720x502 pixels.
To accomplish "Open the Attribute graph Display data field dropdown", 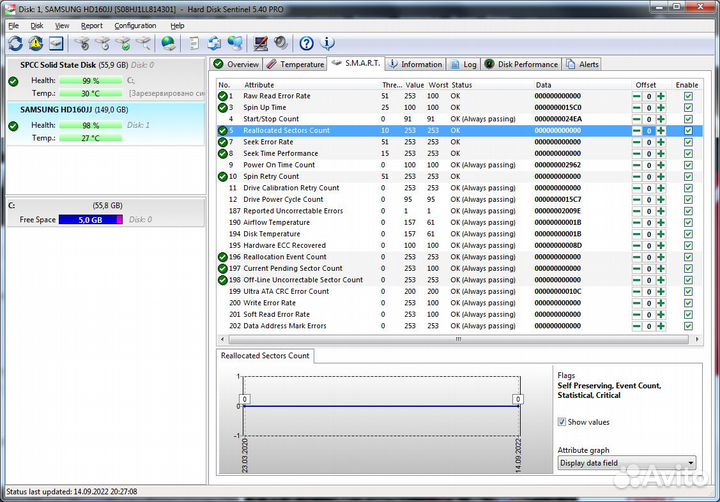I will pos(627,463).
